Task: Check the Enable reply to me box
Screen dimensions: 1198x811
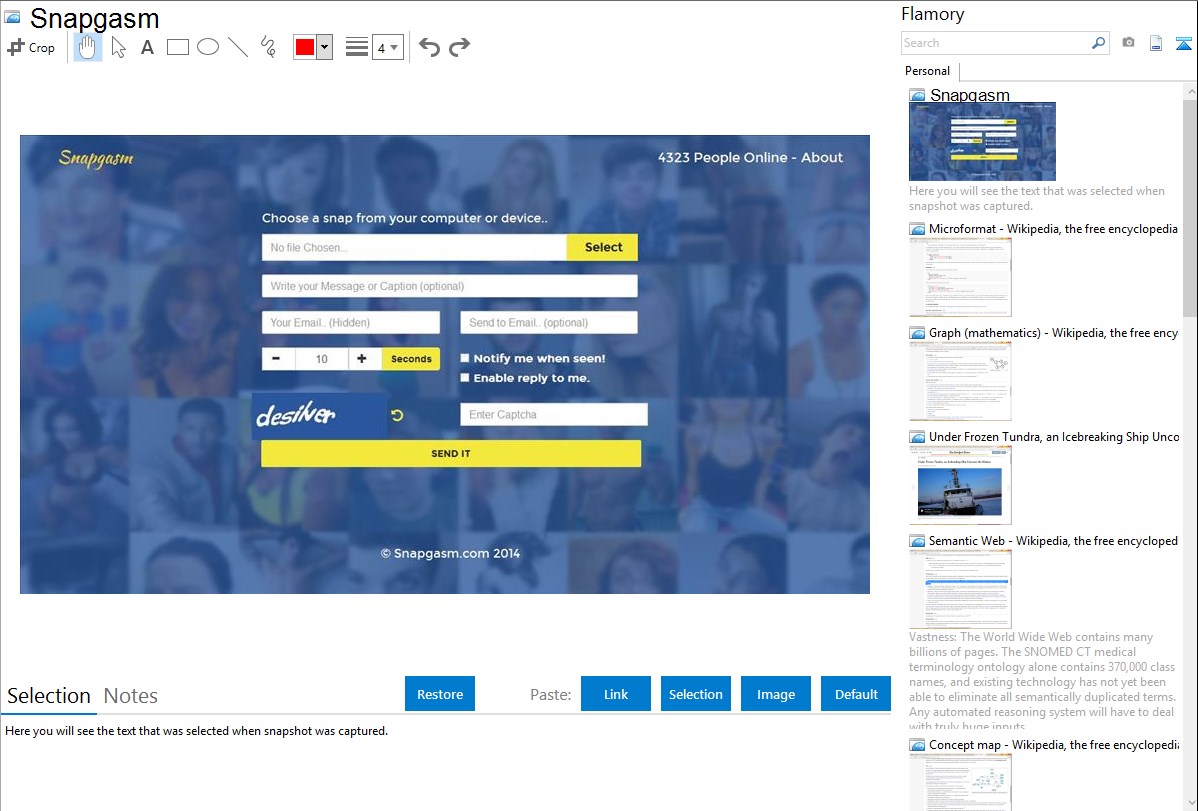Action: (x=465, y=378)
